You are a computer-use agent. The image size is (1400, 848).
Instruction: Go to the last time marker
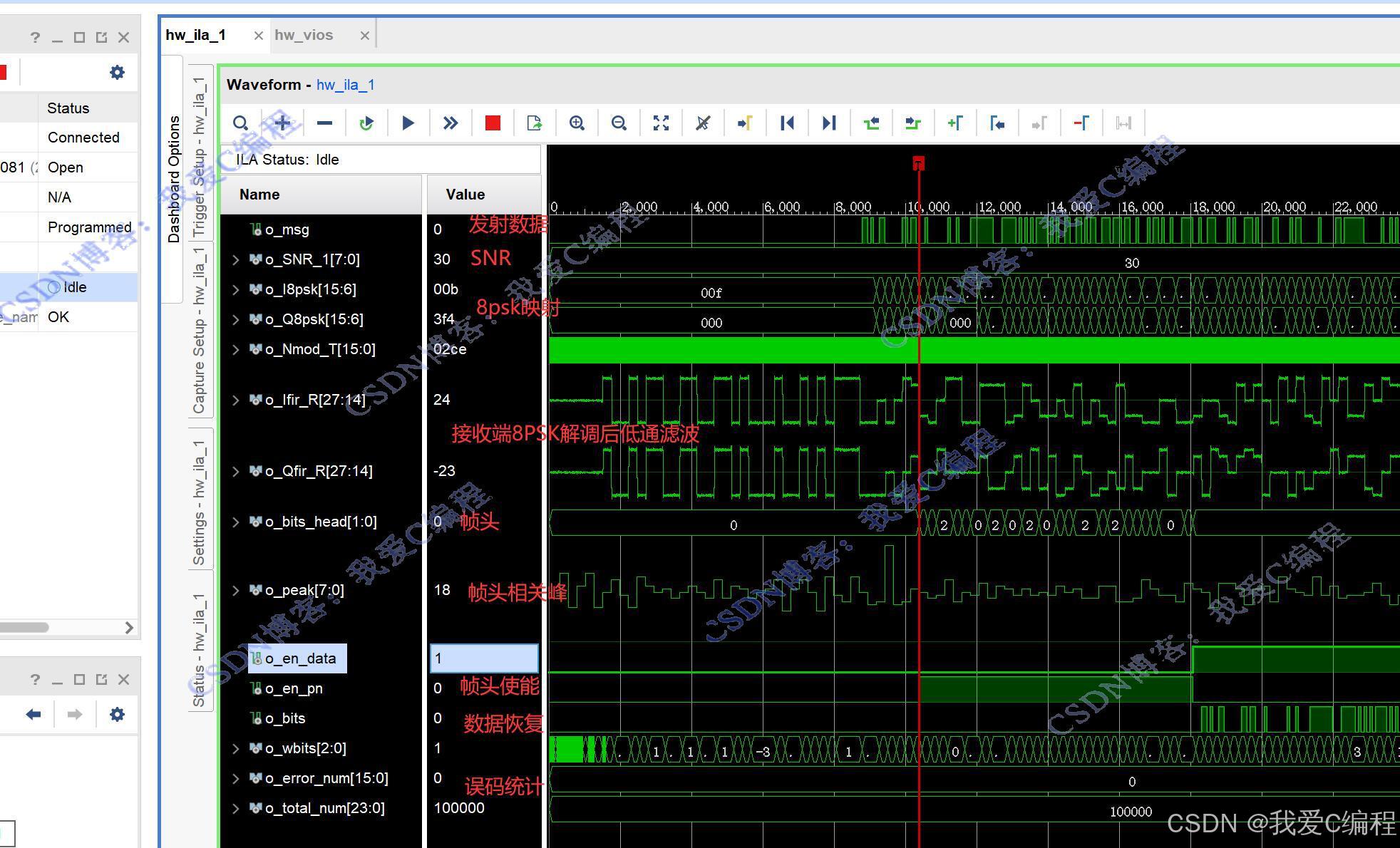click(828, 123)
